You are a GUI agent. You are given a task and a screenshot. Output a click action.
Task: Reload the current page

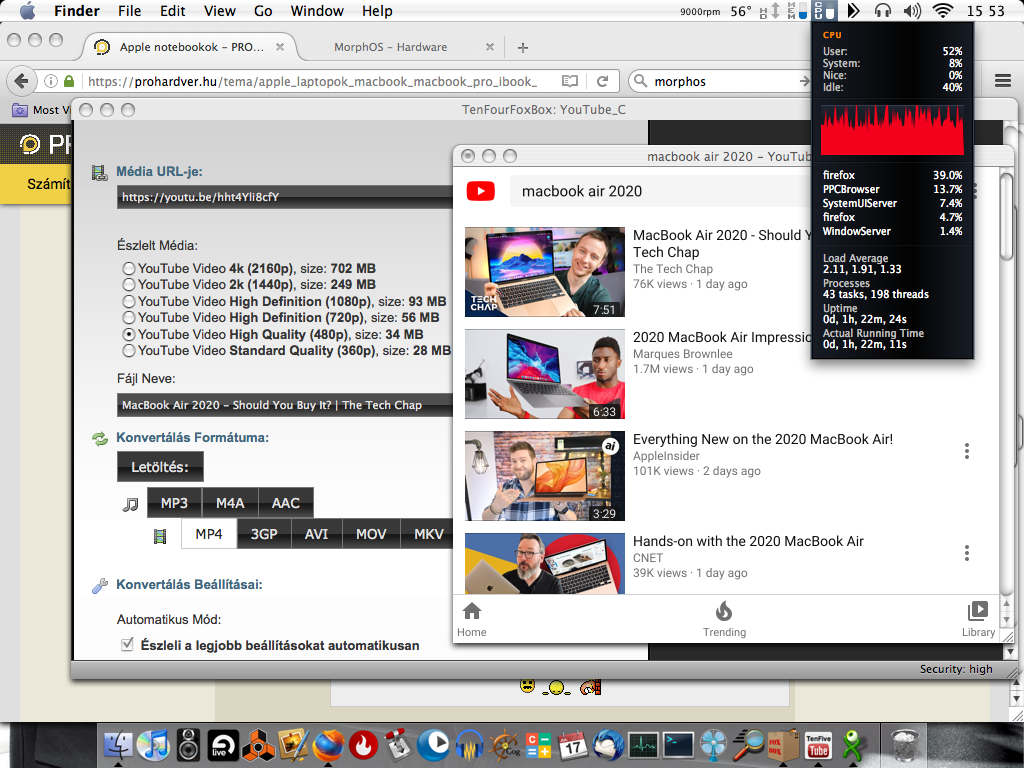[x=603, y=81]
